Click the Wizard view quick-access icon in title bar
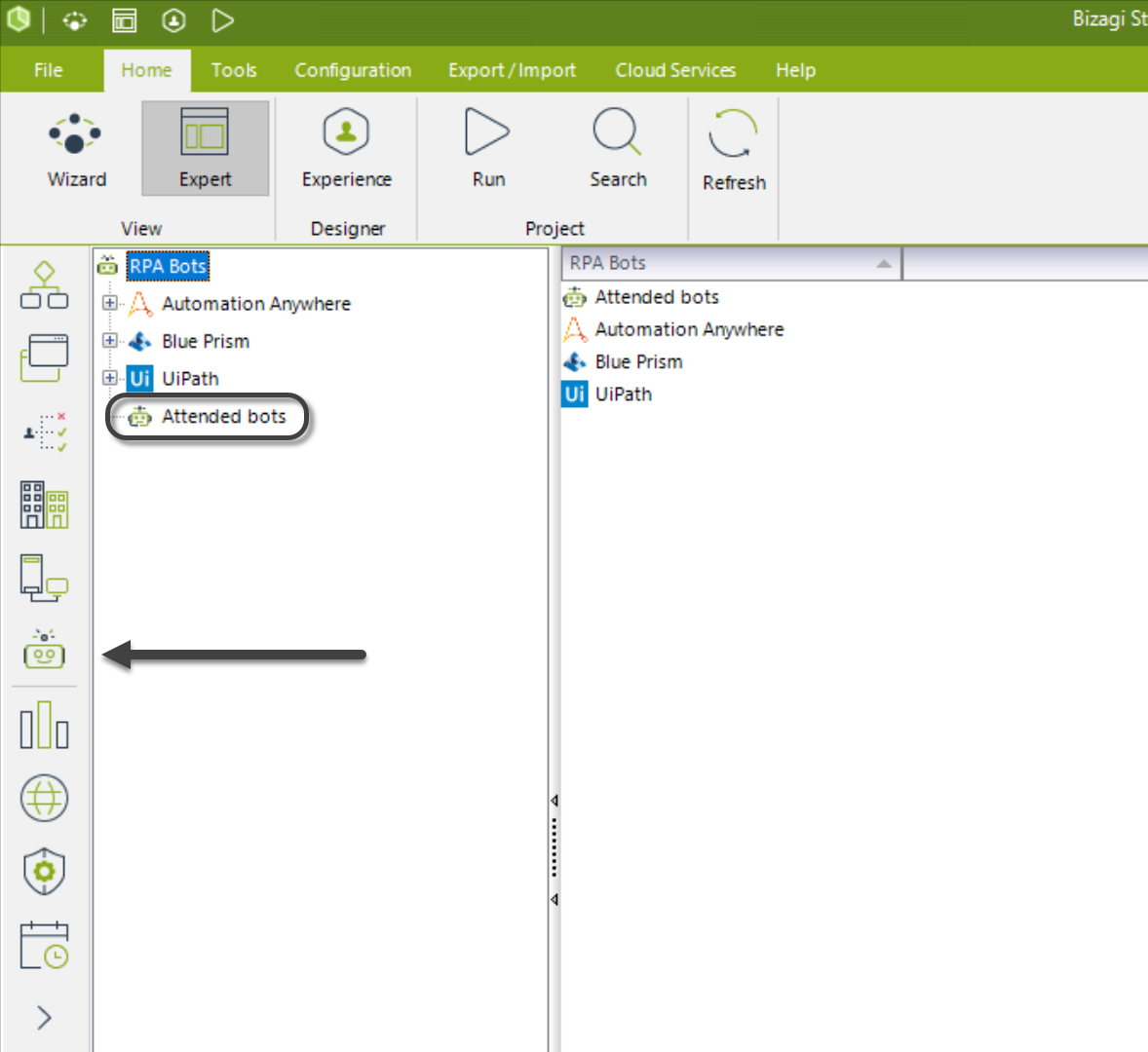 click(75, 20)
